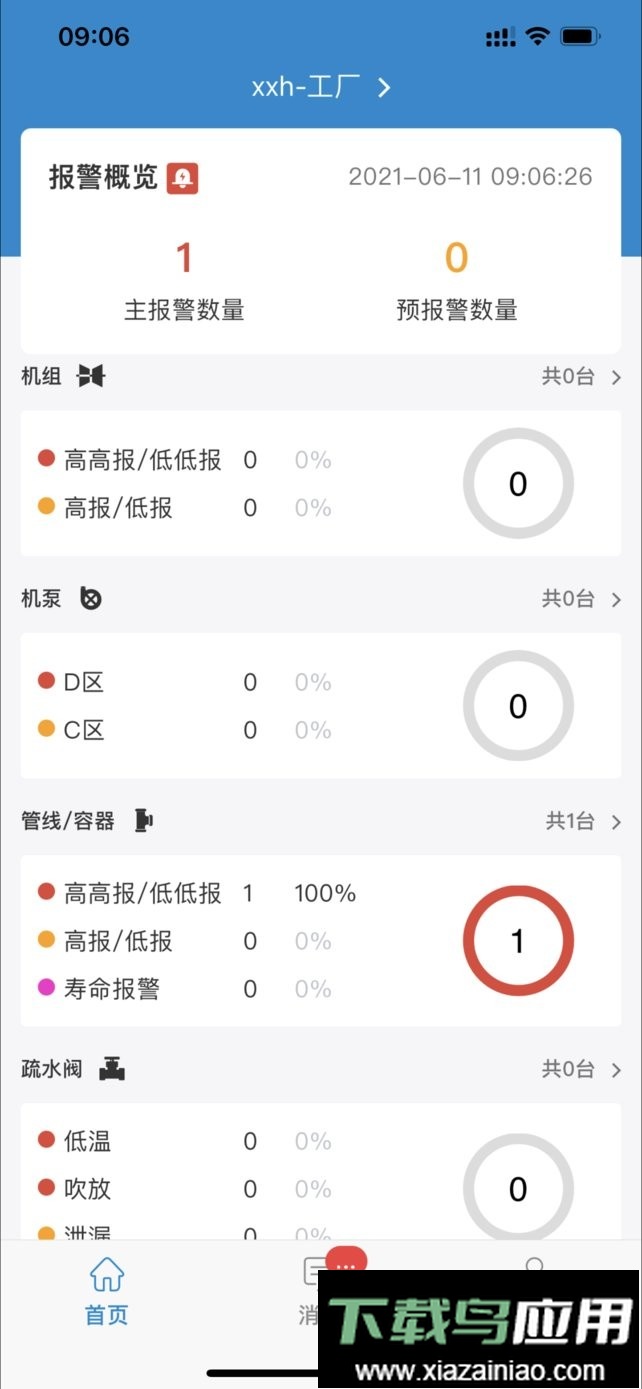Click the red circular alarm ring showing 1

518,940
